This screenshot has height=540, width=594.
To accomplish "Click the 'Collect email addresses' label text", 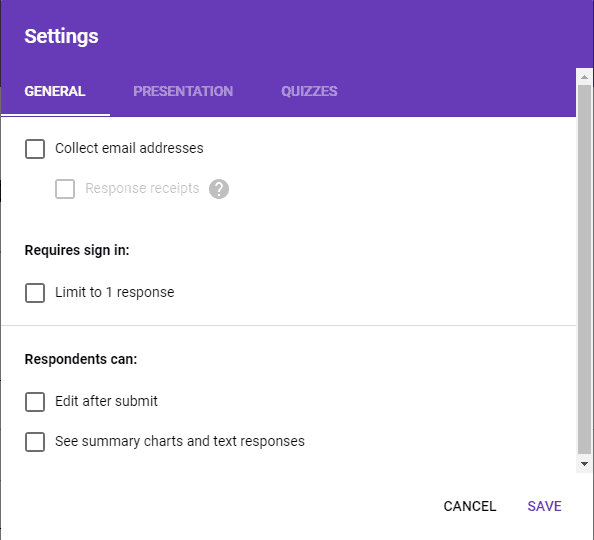I will point(129,148).
